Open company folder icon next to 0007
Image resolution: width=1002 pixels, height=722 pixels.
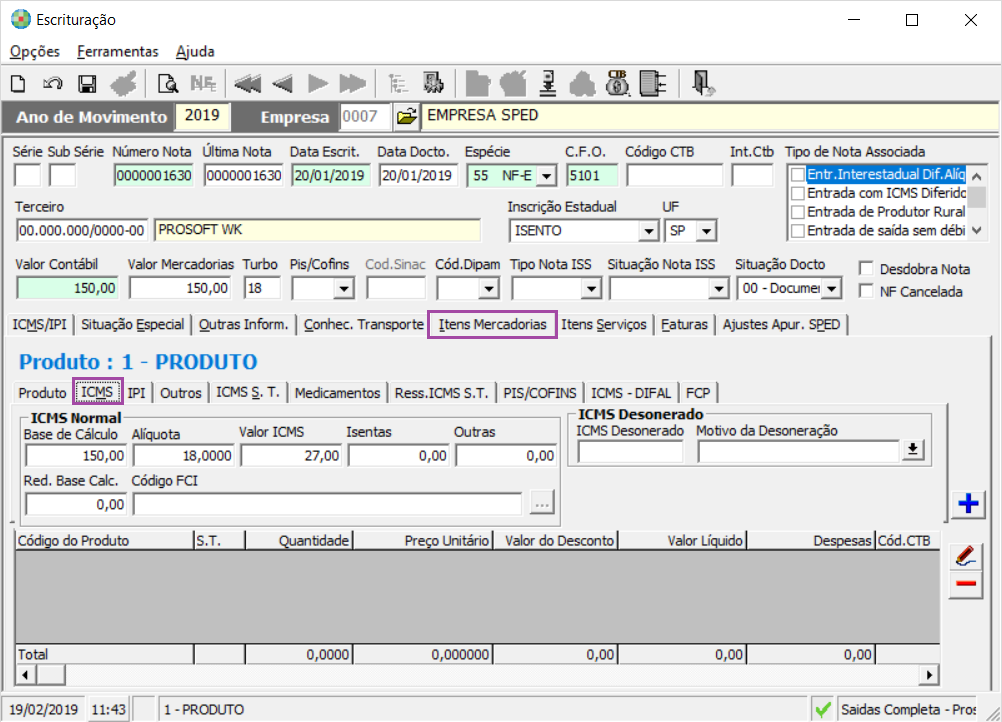coord(406,116)
